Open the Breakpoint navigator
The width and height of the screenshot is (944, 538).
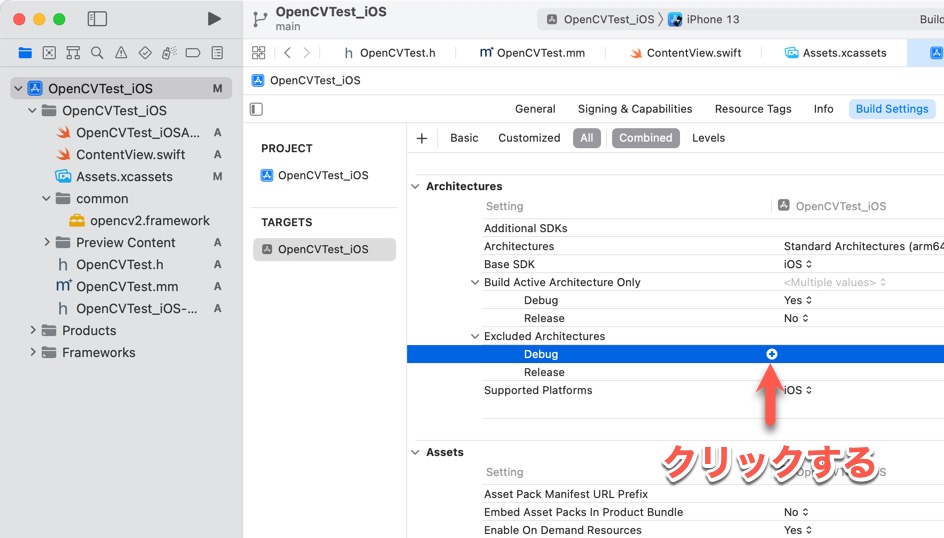[193, 53]
